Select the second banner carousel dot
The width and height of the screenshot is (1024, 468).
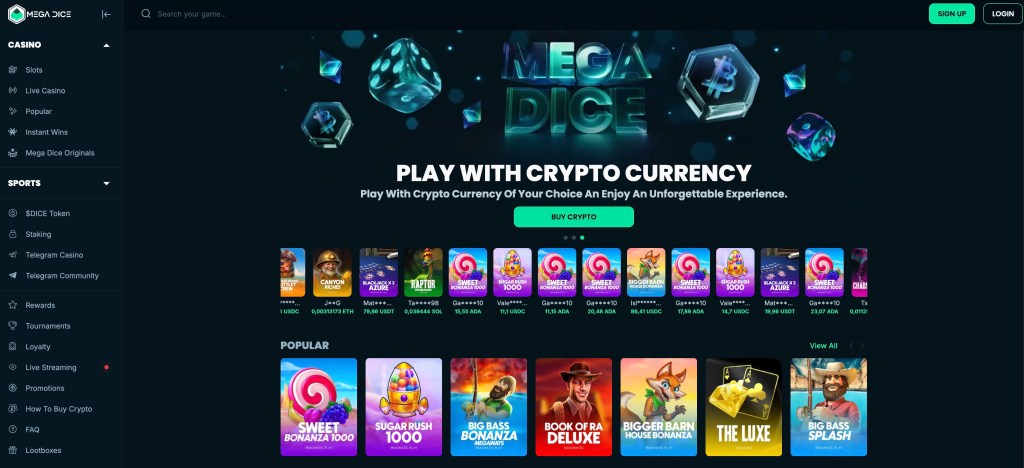pyautogui.click(x=573, y=238)
